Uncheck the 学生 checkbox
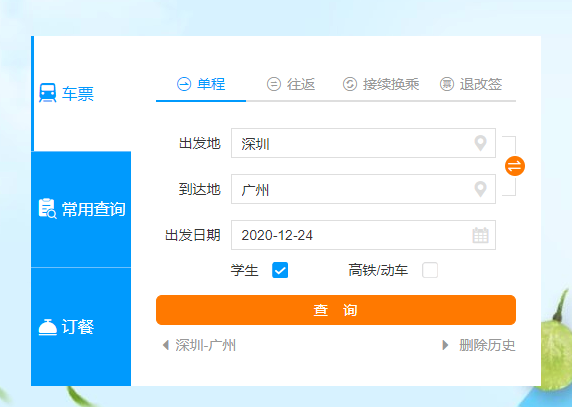572x407 pixels. 280,270
